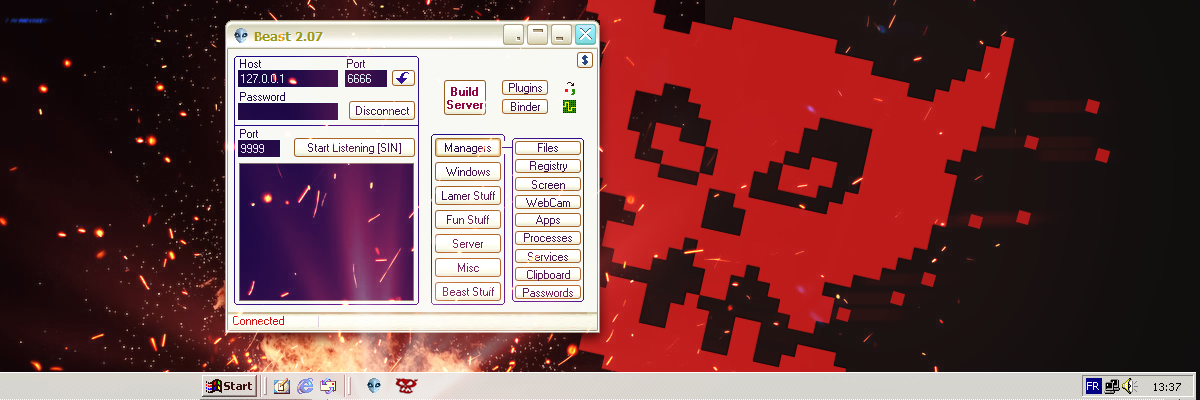
Task: Select the Lamer Stuff category
Action: (x=468, y=196)
